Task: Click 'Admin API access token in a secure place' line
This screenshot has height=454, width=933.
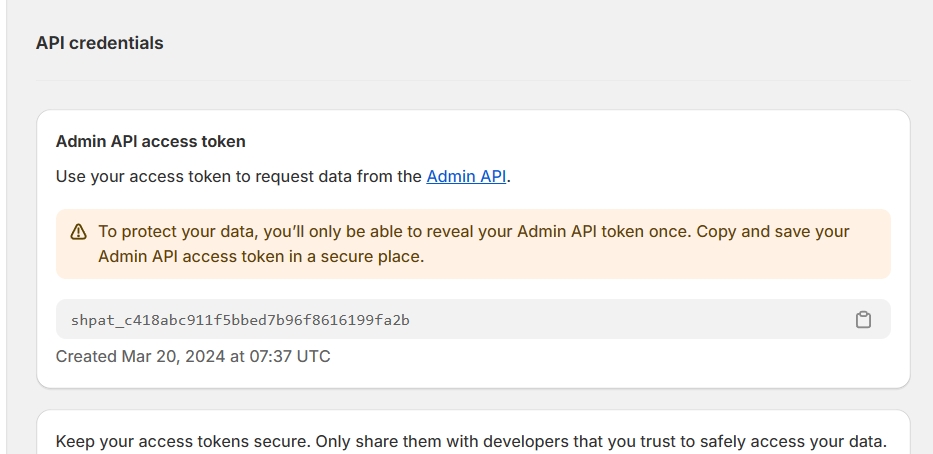Action: point(261,256)
